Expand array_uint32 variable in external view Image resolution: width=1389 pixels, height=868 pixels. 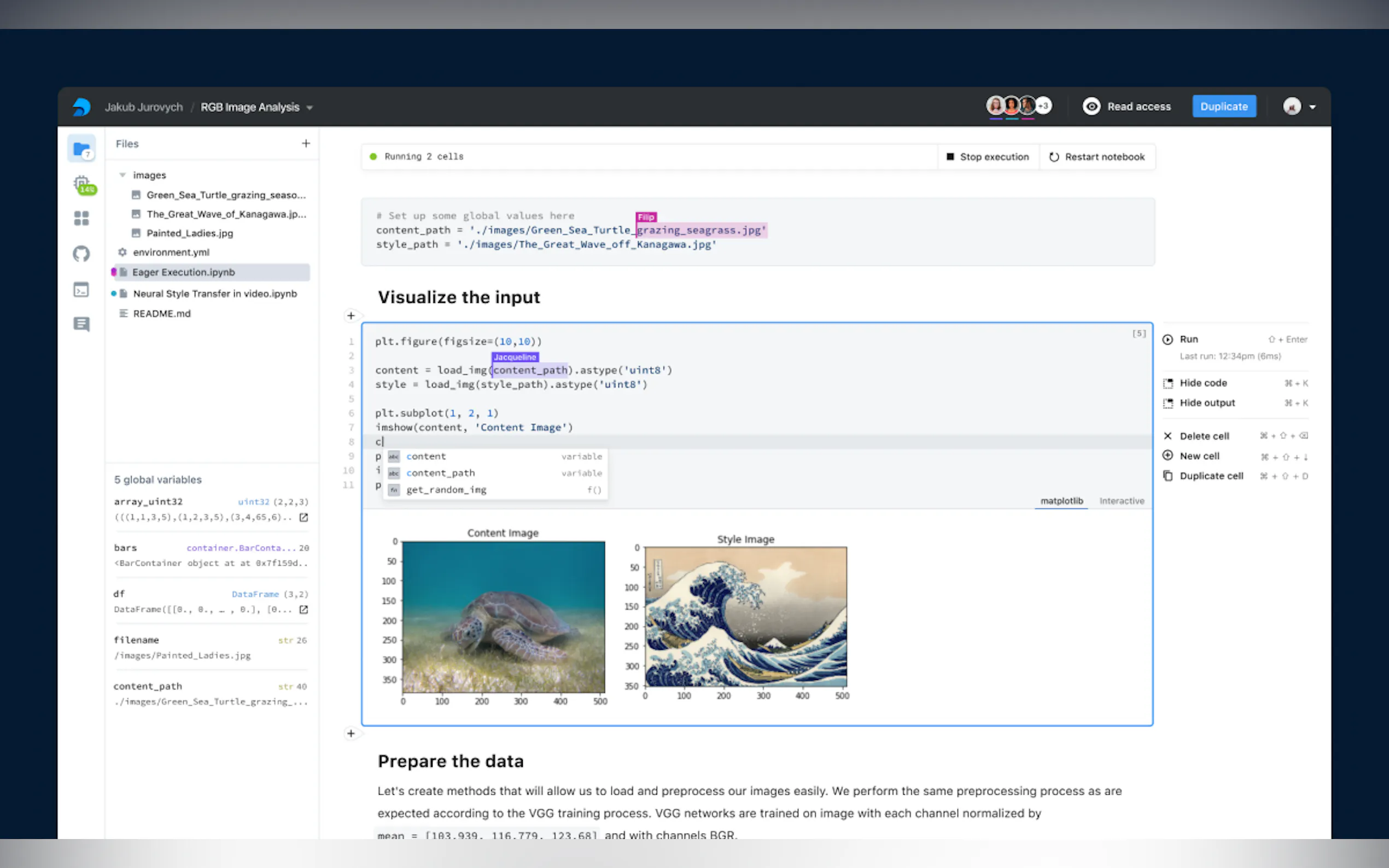point(304,517)
